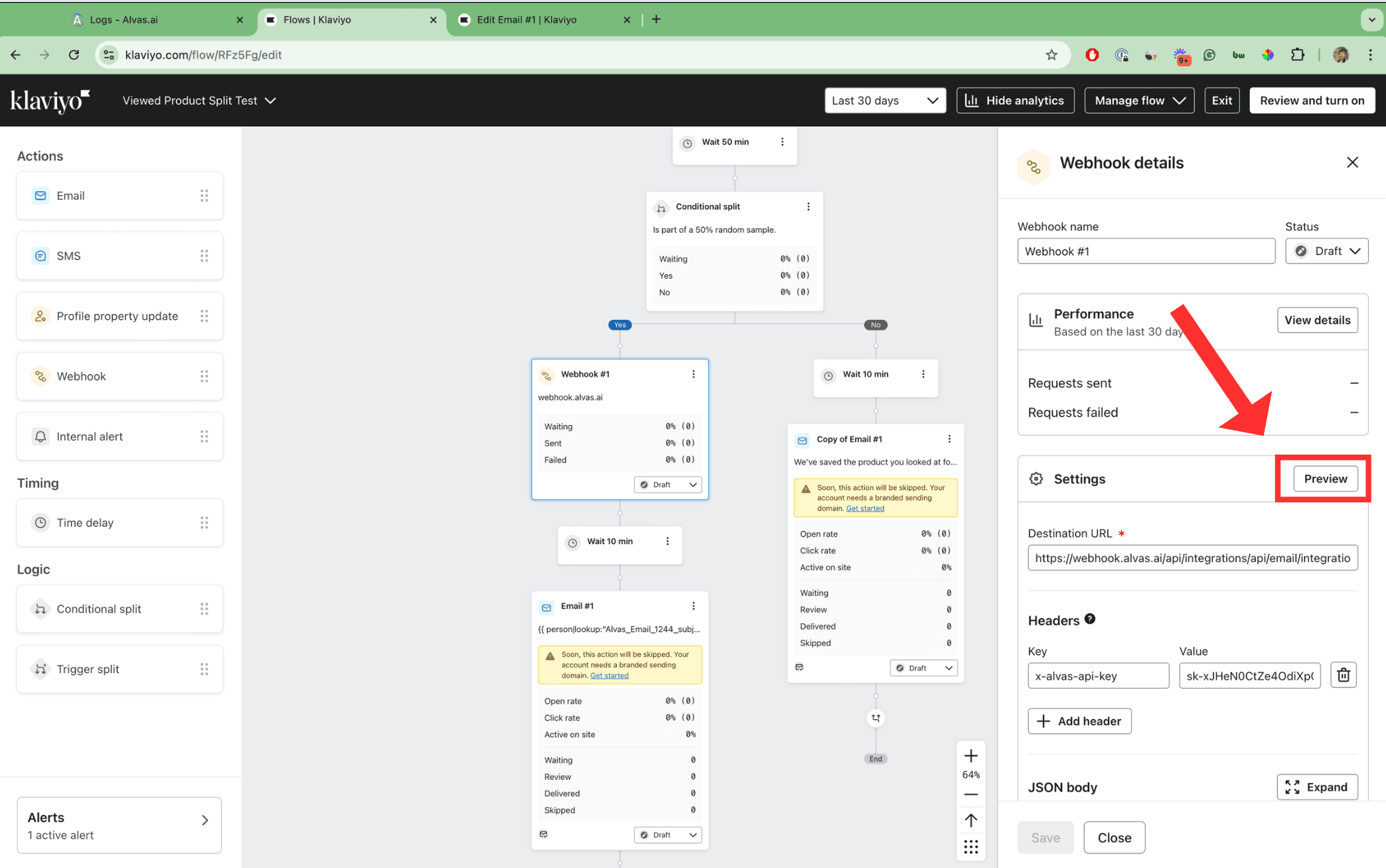Open a new browser tab

[656, 19]
